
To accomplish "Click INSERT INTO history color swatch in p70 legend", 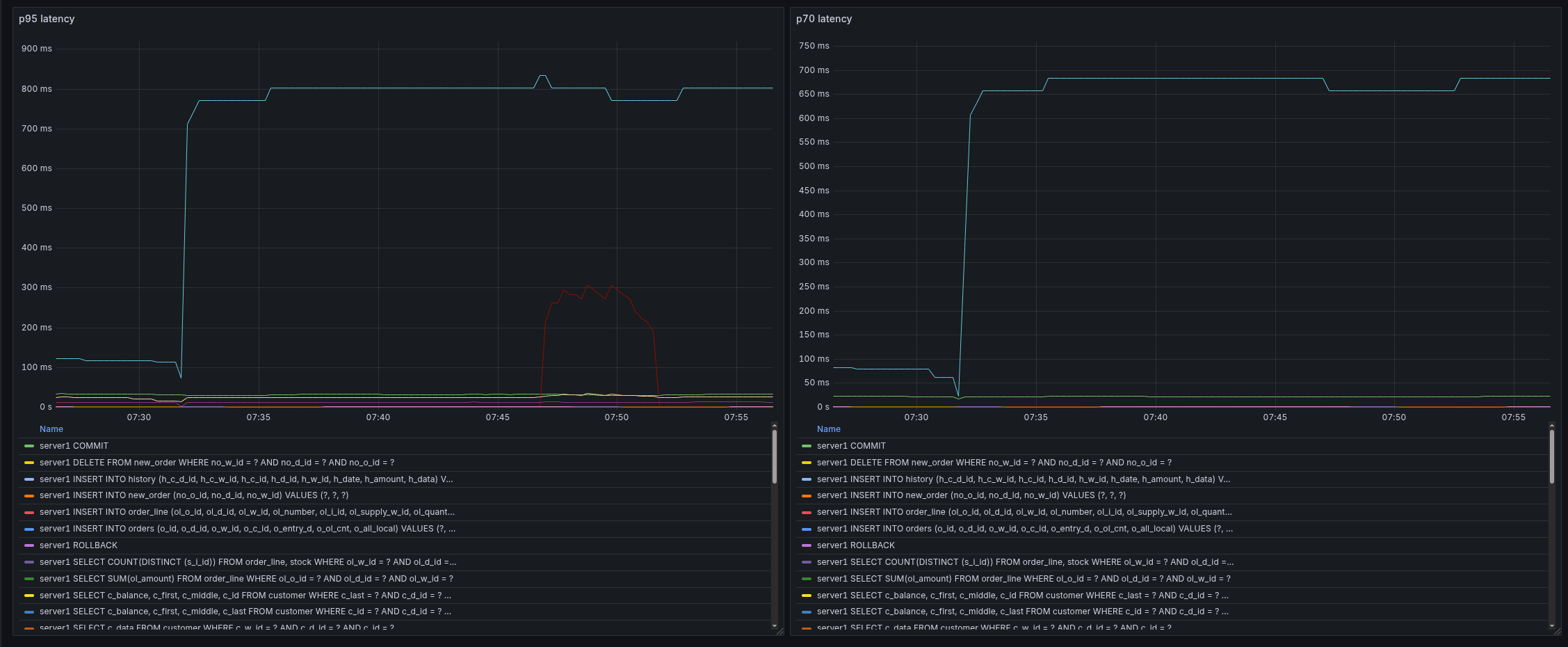I will [807, 479].
